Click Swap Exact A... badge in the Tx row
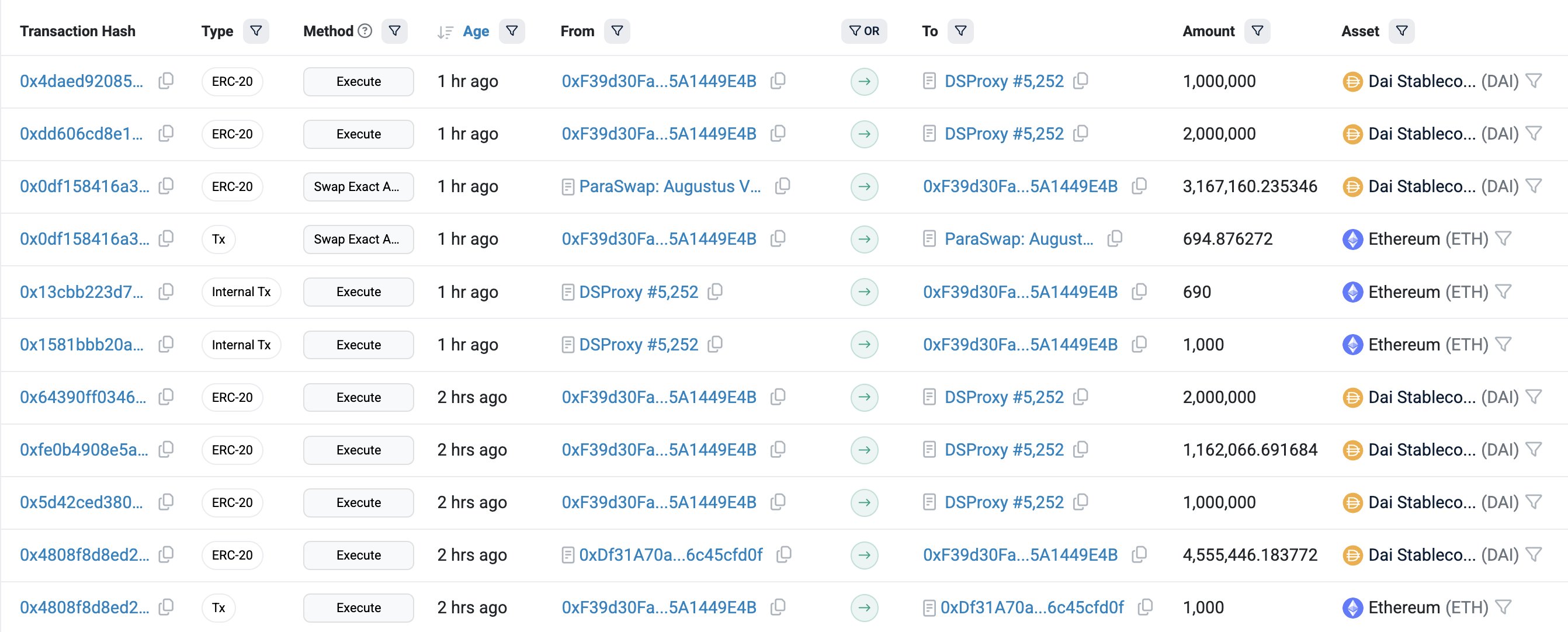The image size is (1568, 632). coord(359,239)
